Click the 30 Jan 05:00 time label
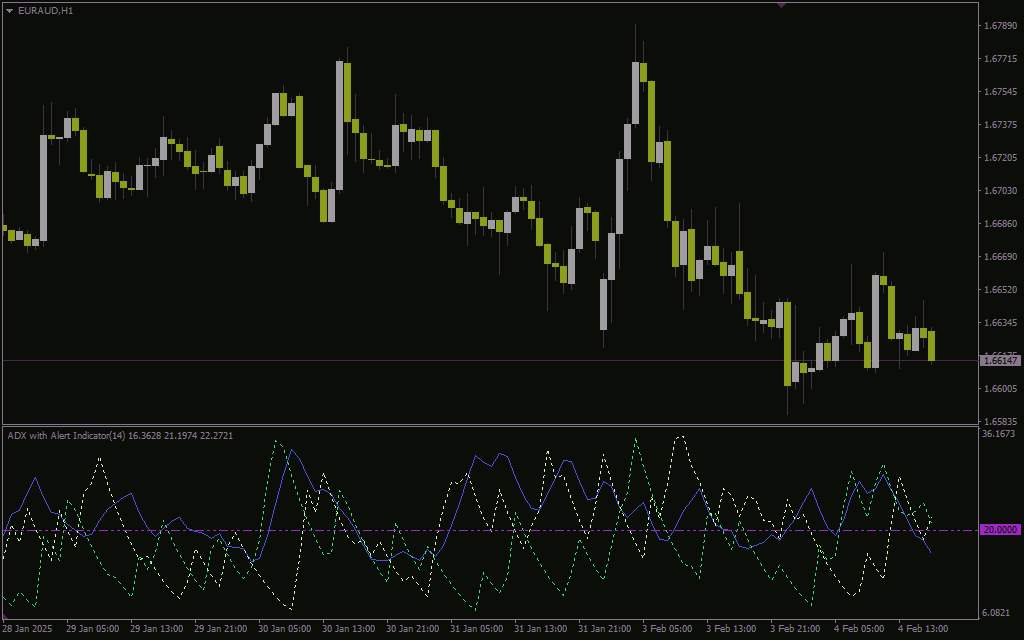The height and width of the screenshot is (640, 1024). tap(284, 630)
